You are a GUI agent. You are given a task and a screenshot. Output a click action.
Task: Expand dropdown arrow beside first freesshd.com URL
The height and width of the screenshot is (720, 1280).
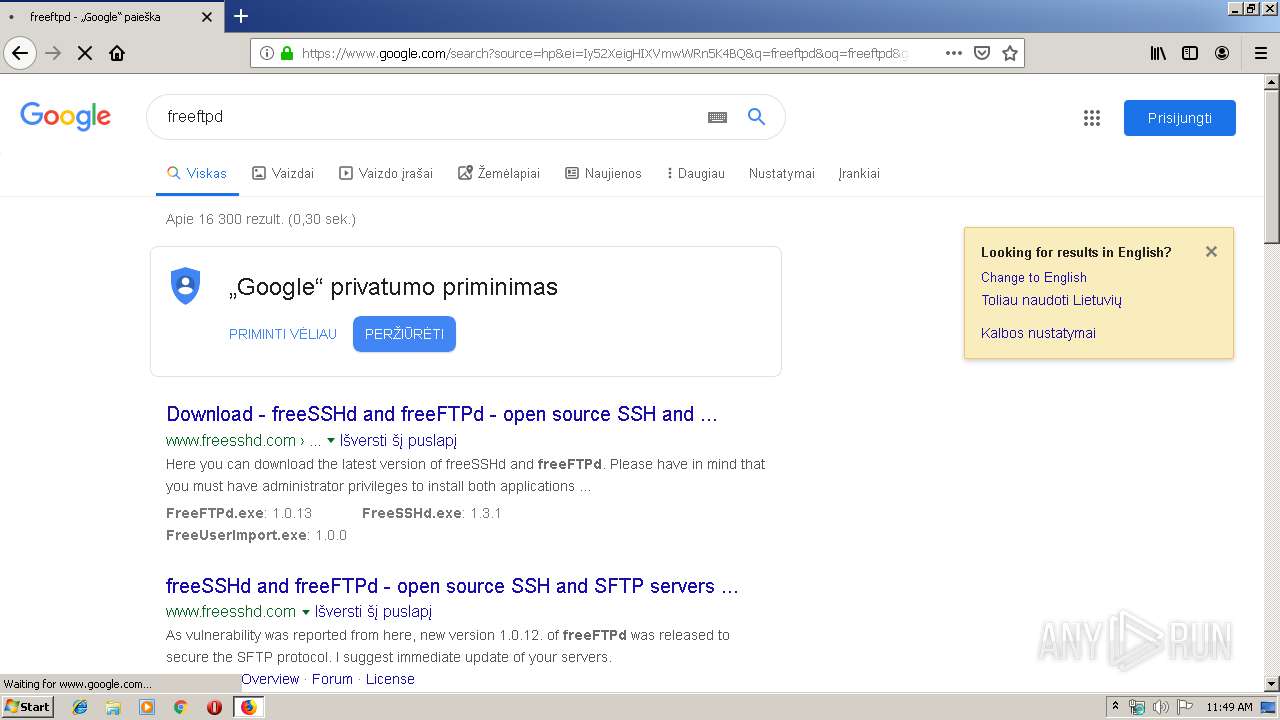point(331,441)
